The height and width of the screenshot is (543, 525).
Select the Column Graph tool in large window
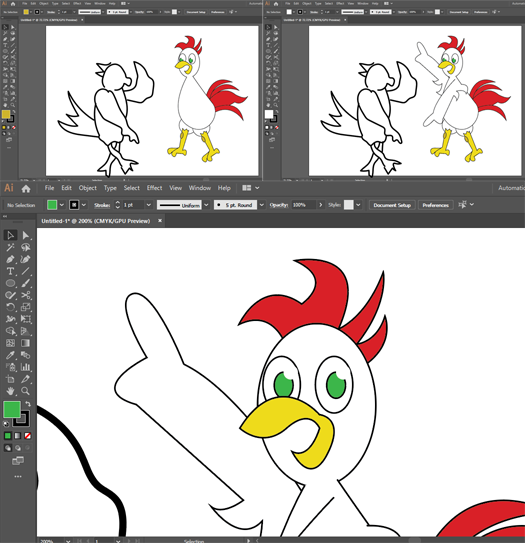point(25,367)
